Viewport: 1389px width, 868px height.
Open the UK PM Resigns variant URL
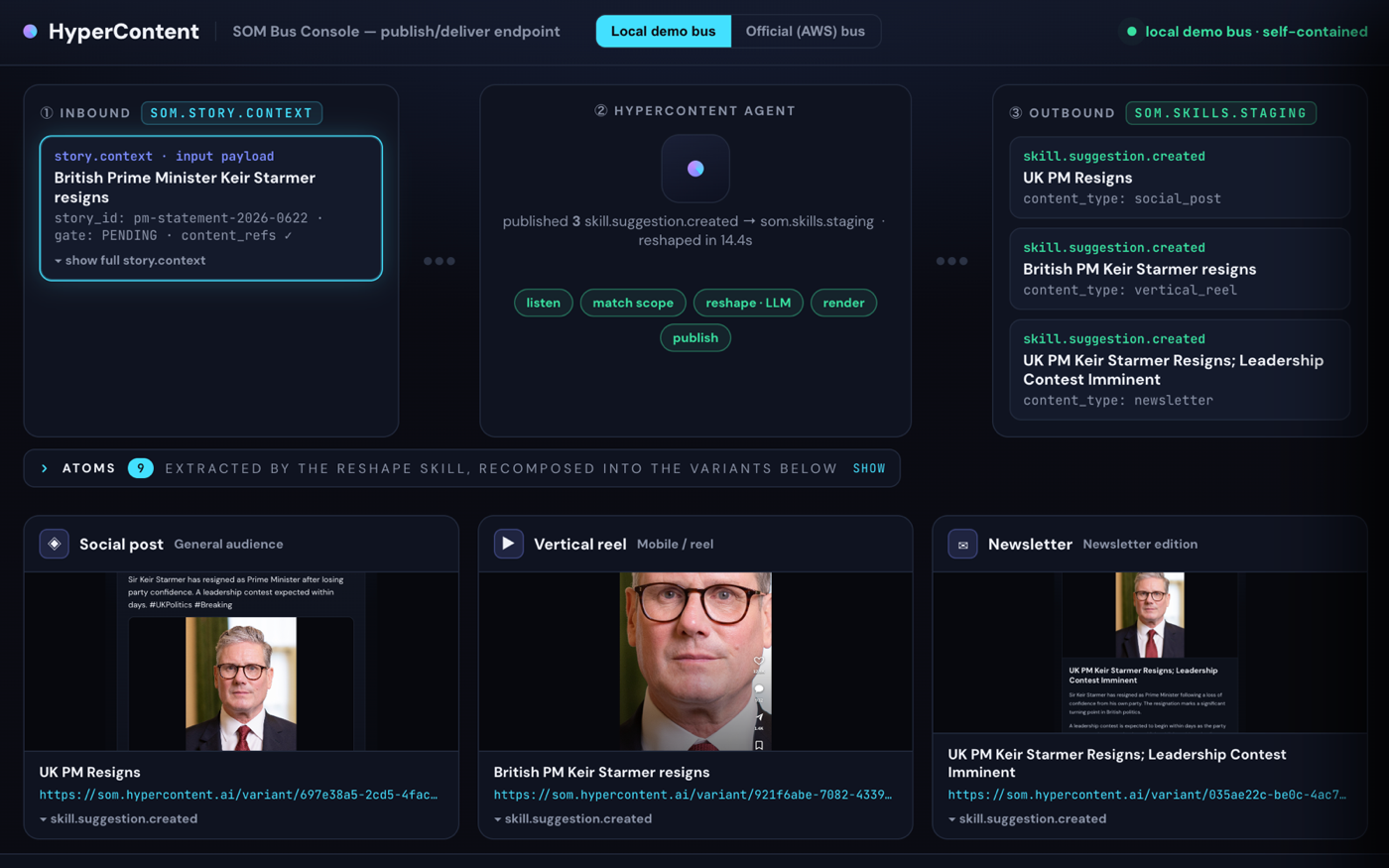[x=238, y=795]
